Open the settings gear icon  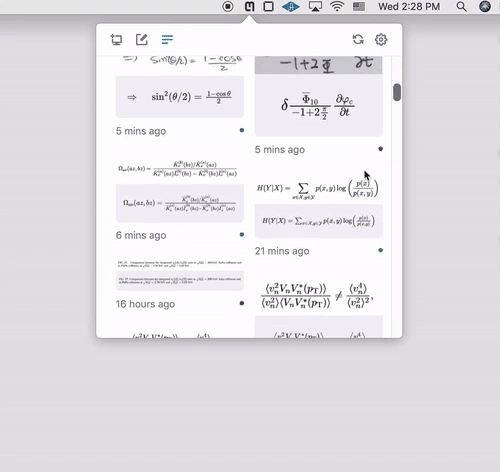pos(381,39)
